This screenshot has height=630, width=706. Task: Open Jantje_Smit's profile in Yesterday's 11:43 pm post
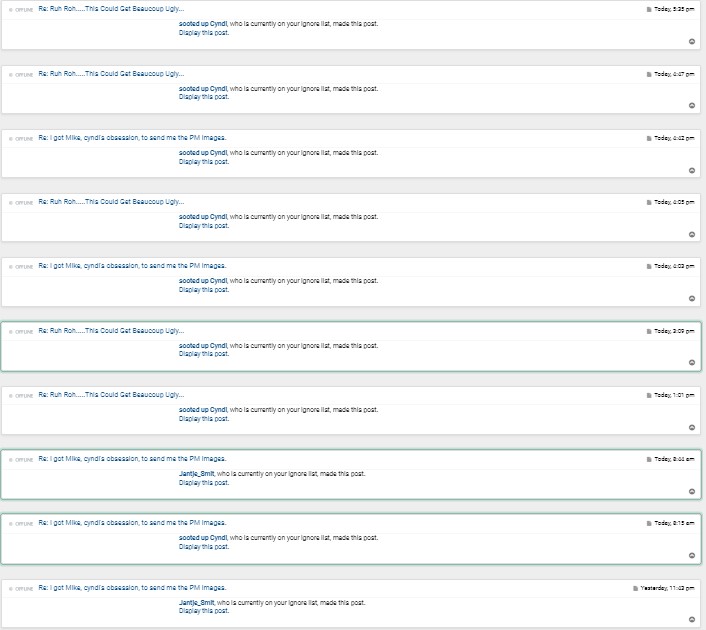[197, 603]
